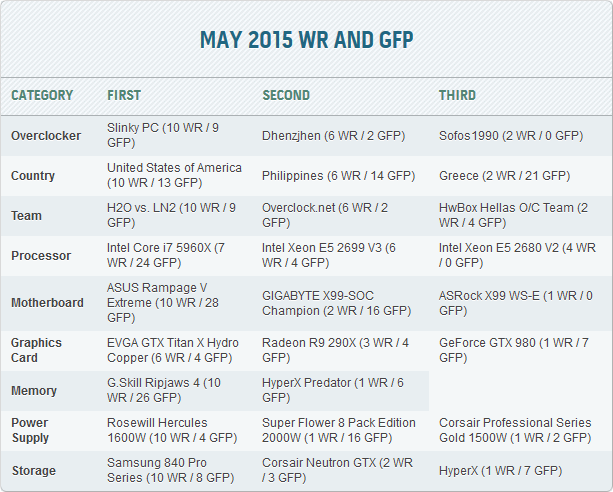Screen dimensions: 613x492
Task: Select the Memory row label
Action: (x=34, y=390)
